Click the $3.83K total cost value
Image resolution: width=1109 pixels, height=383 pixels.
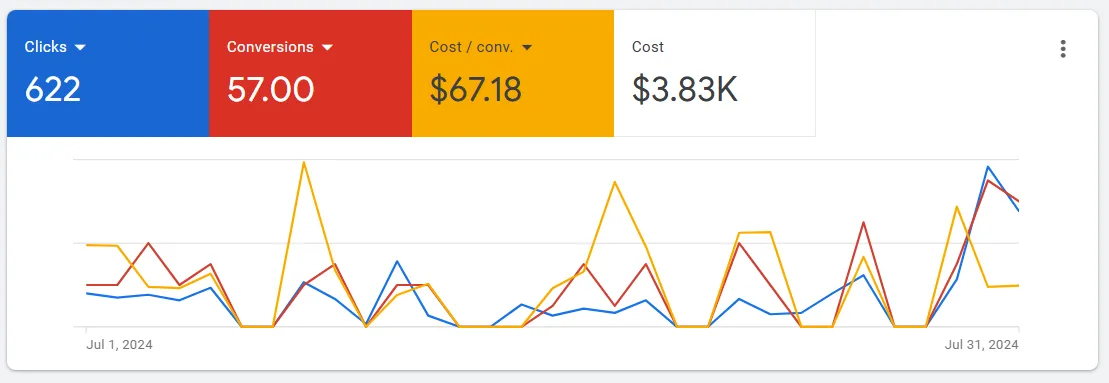pyautogui.click(x=685, y=90)
